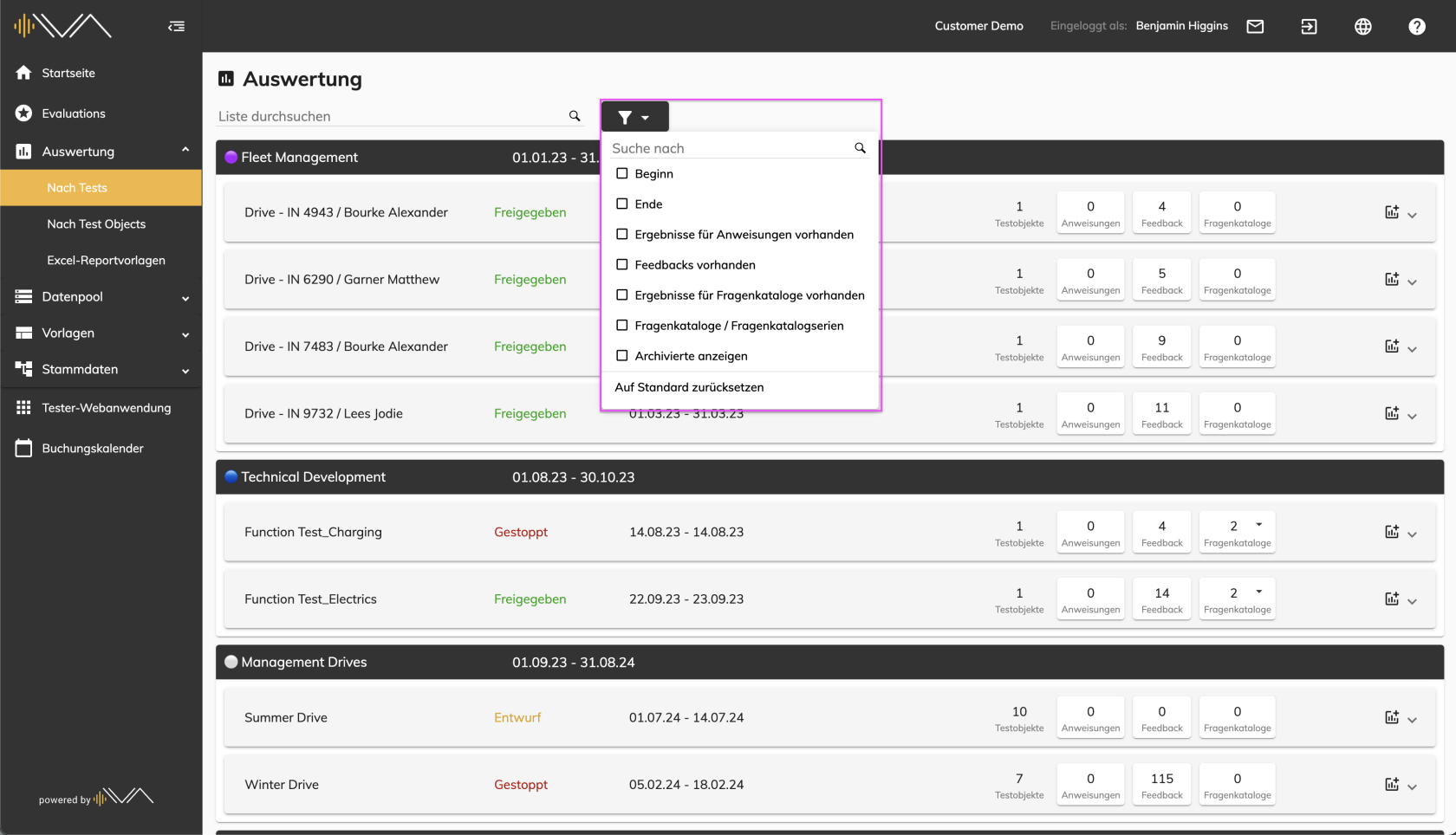
Task: Open report icon for Drive IN 7483
Action: coord(1392,346)
